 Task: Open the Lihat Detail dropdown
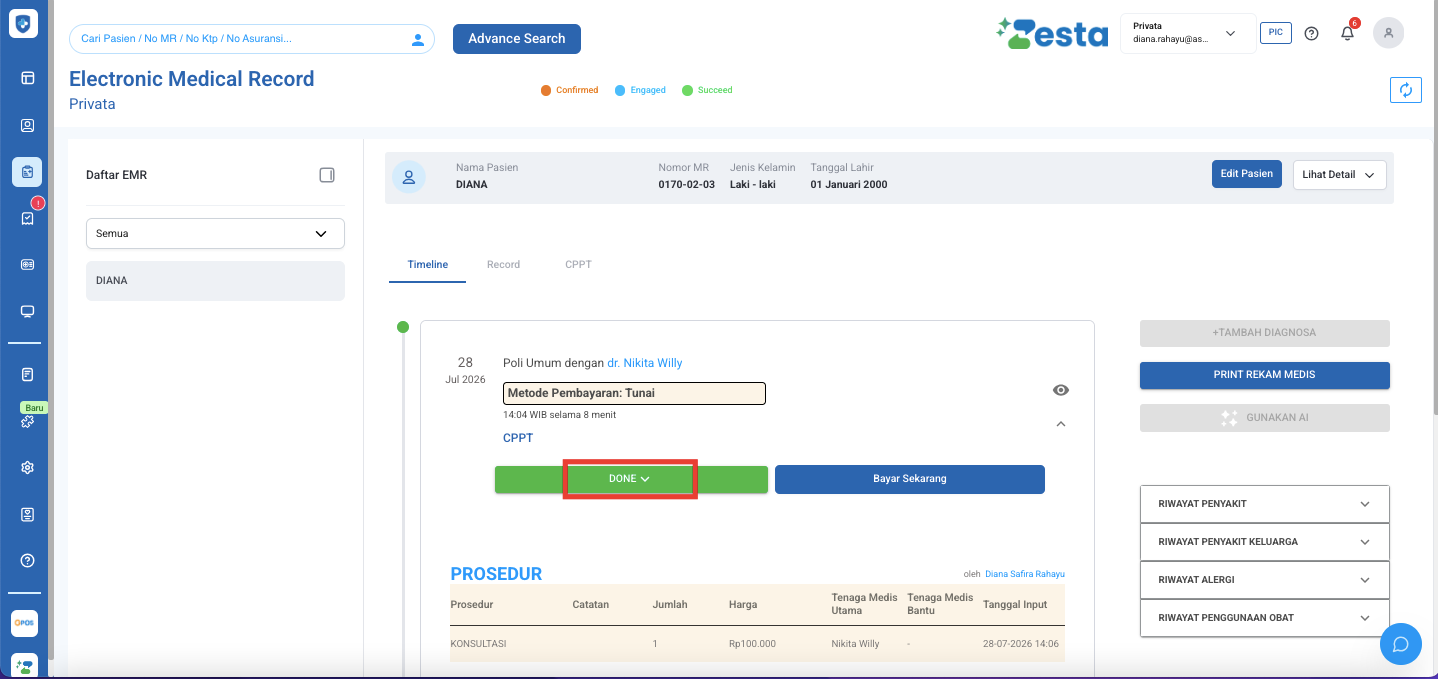[1340, 174]
